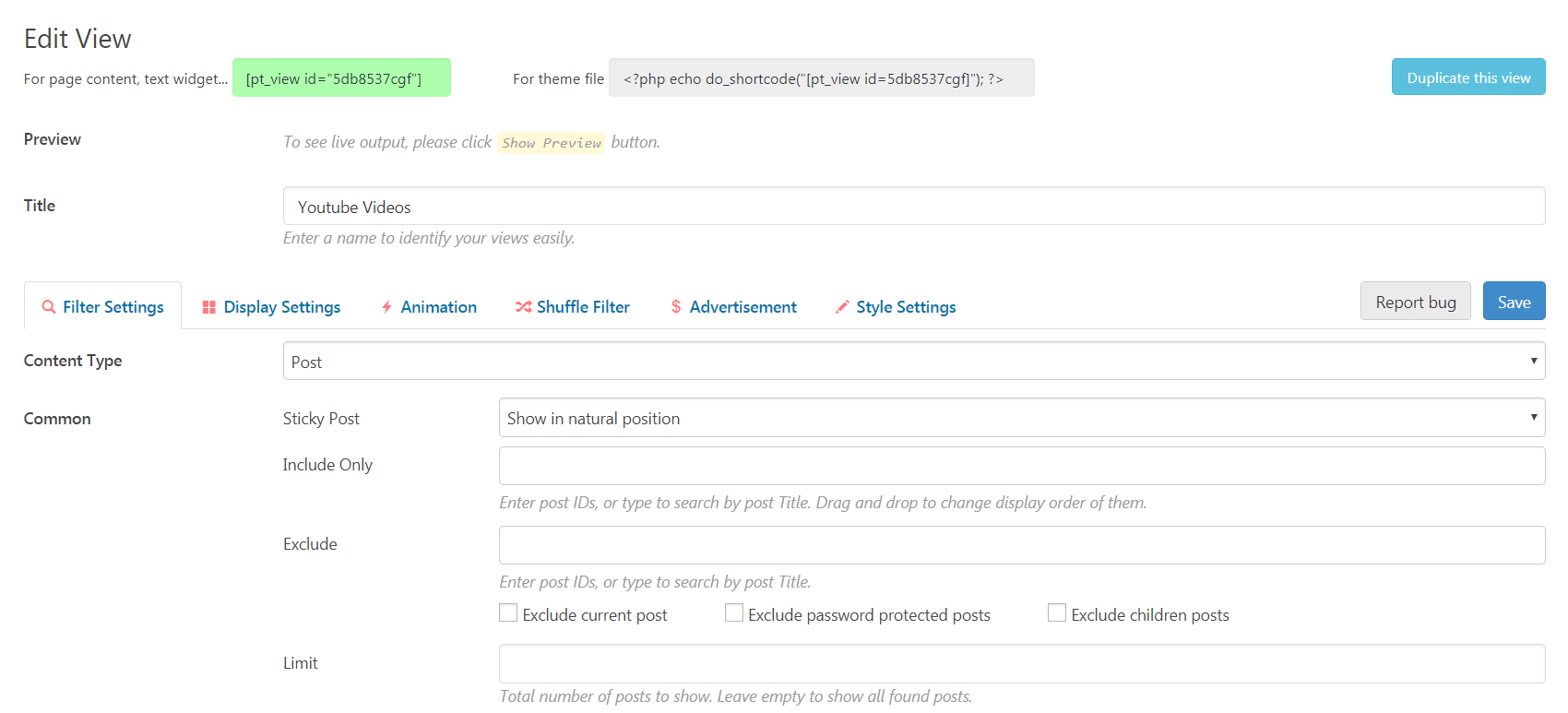Click the Sticky Post label
1568x713 pixels.
click(x=321, y=419)
